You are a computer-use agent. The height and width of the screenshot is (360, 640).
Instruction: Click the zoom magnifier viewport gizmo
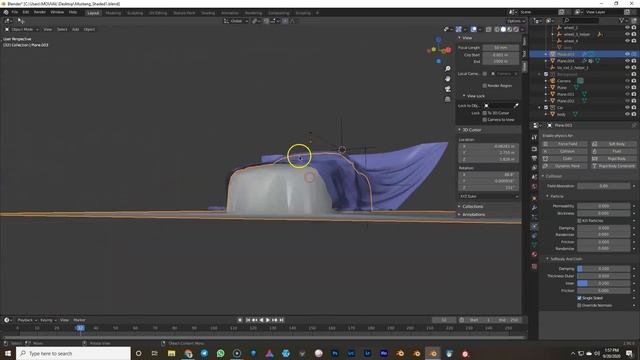point(448,69)
